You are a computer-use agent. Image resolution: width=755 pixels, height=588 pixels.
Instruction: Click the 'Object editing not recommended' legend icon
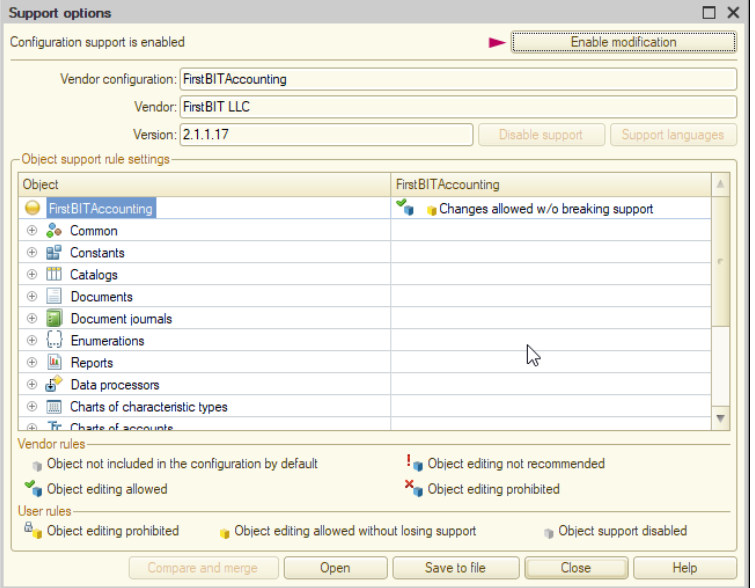pyautogui.click(x=414, y=463)
